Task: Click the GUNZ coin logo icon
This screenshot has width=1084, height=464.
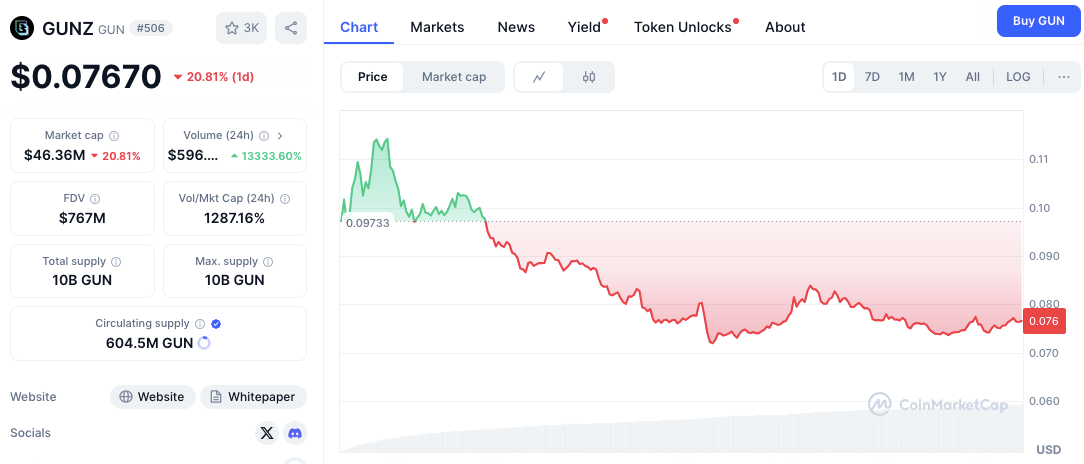Action: [x=22, y=28]
